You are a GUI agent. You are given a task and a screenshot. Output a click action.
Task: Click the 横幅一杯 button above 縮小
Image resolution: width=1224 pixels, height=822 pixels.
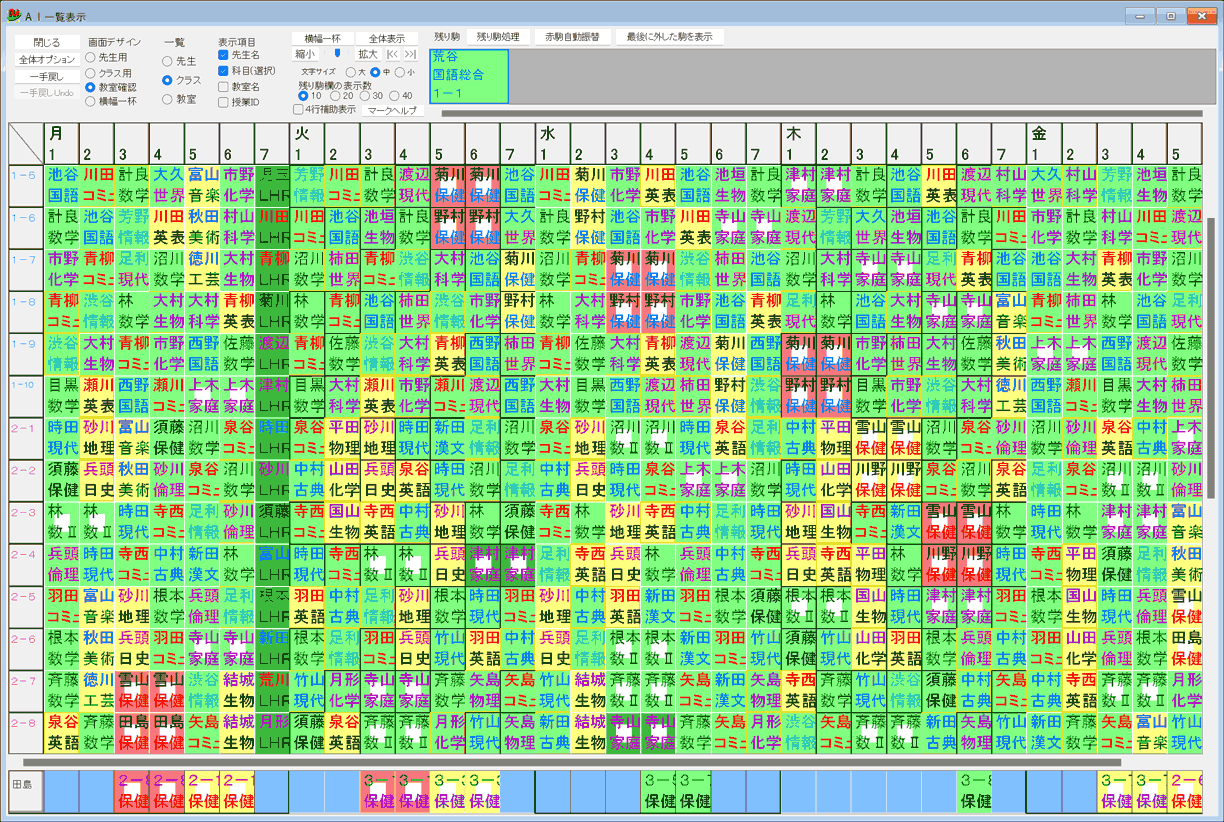coord(321,38)
